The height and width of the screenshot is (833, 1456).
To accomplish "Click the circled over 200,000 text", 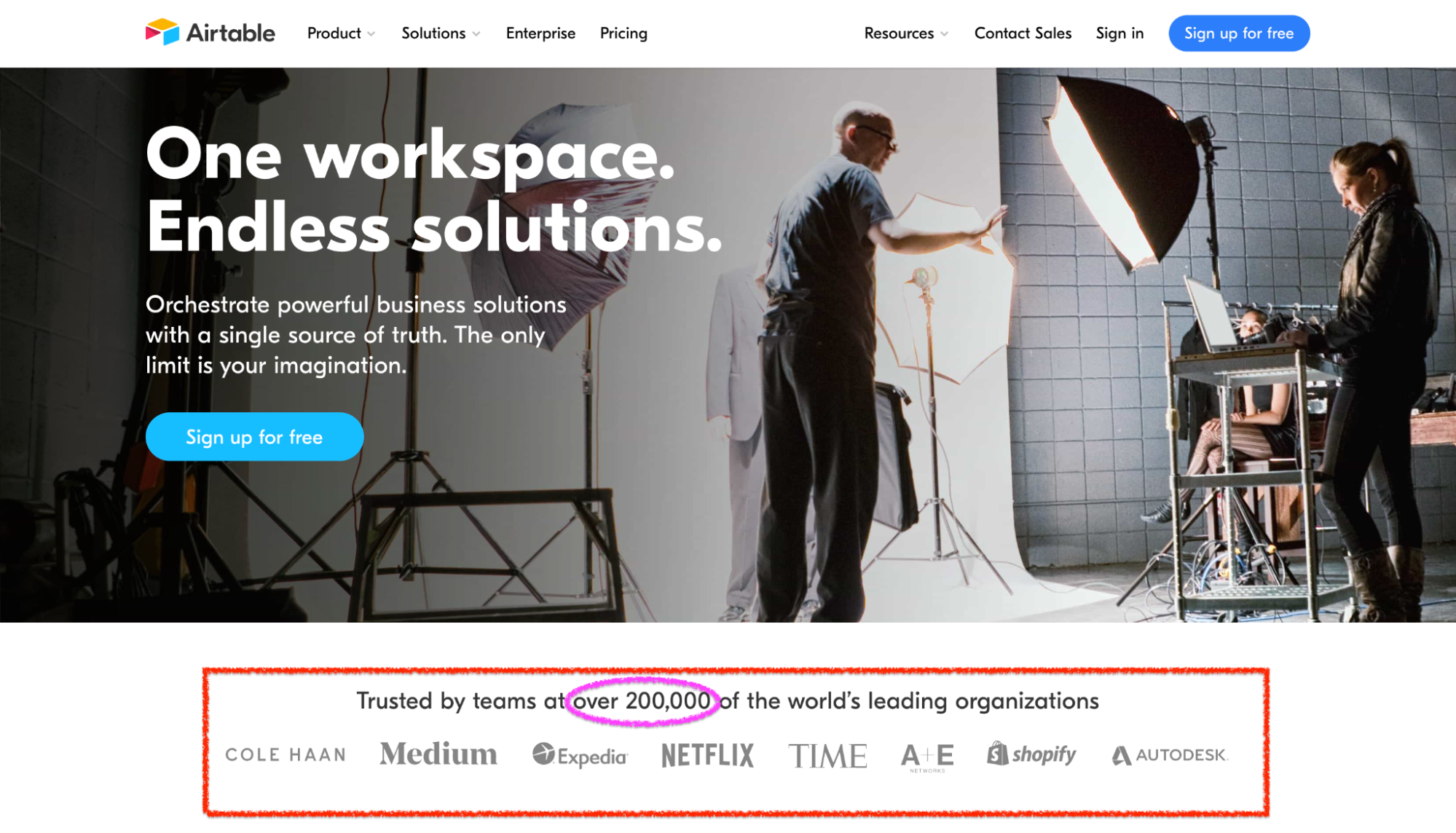I will (642, 700).
